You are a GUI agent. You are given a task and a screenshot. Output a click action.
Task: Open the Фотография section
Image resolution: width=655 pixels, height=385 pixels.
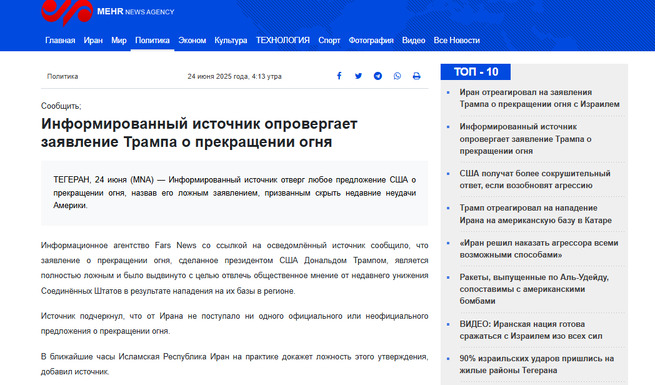pos(371,41)
